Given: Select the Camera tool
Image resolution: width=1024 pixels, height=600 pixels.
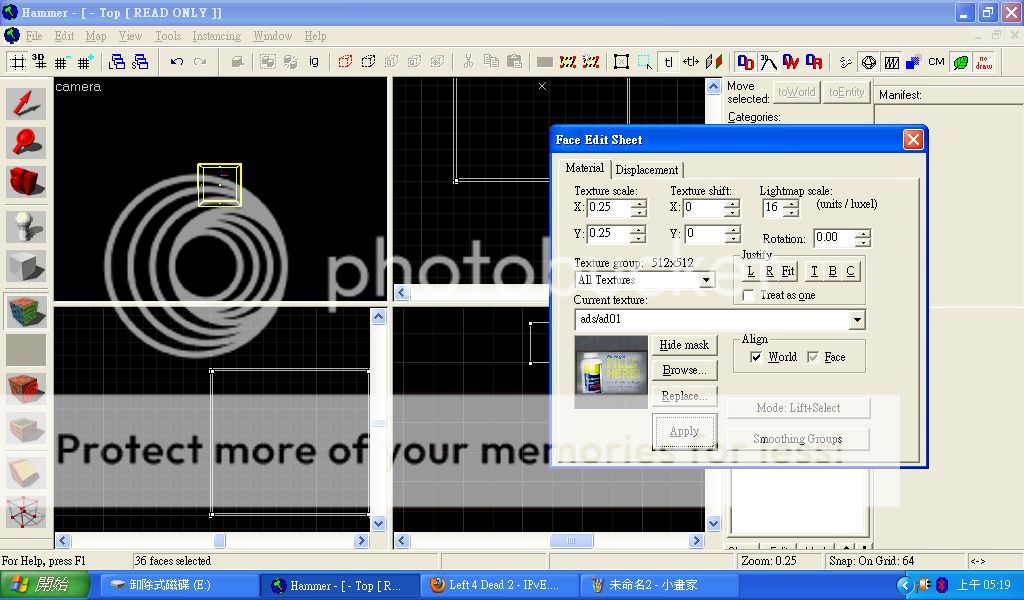Looking at the screenshot, I should click(26, 181).
